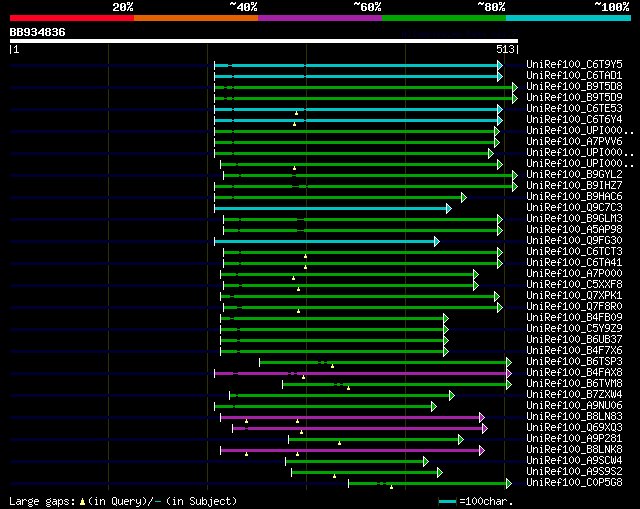Select the UniRef100_B9GYL2 label
Viewport: 640px width, 509px height.
[x=574, y=174]
